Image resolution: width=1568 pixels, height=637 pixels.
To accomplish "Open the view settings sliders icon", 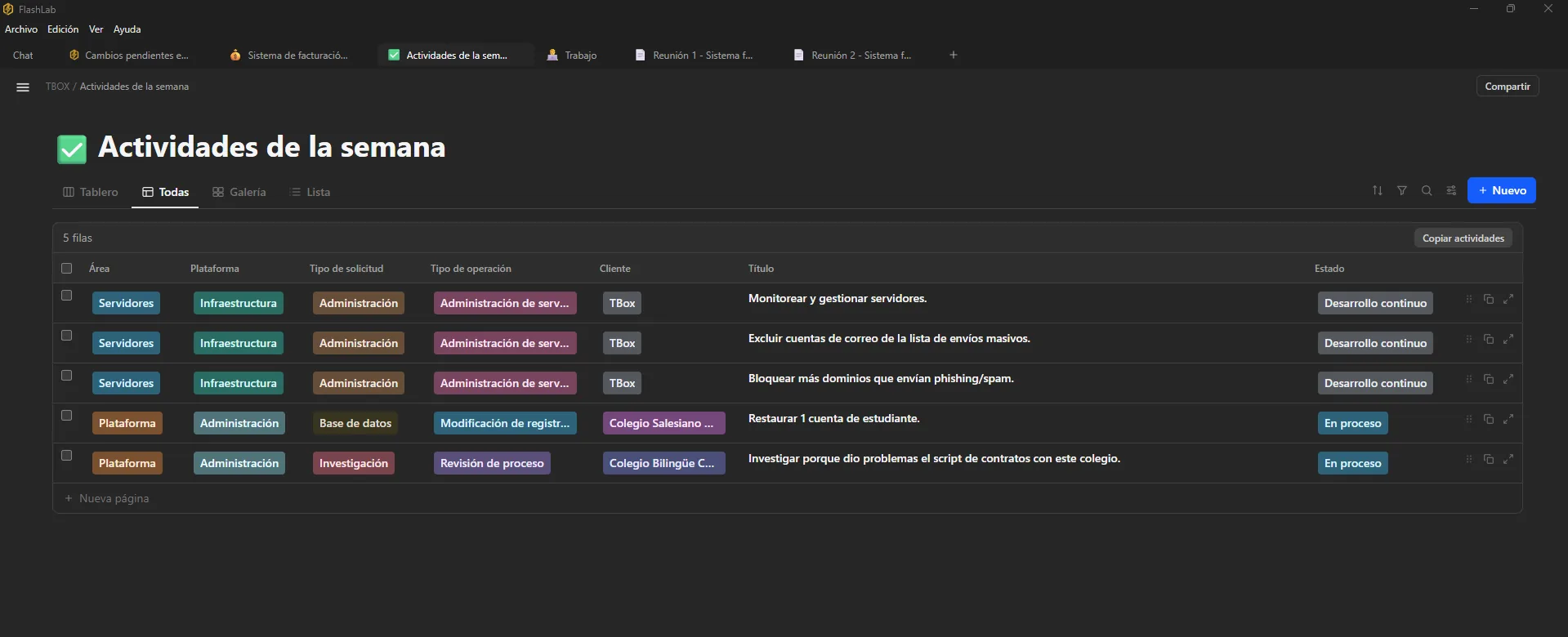I will coord(1451,190).
